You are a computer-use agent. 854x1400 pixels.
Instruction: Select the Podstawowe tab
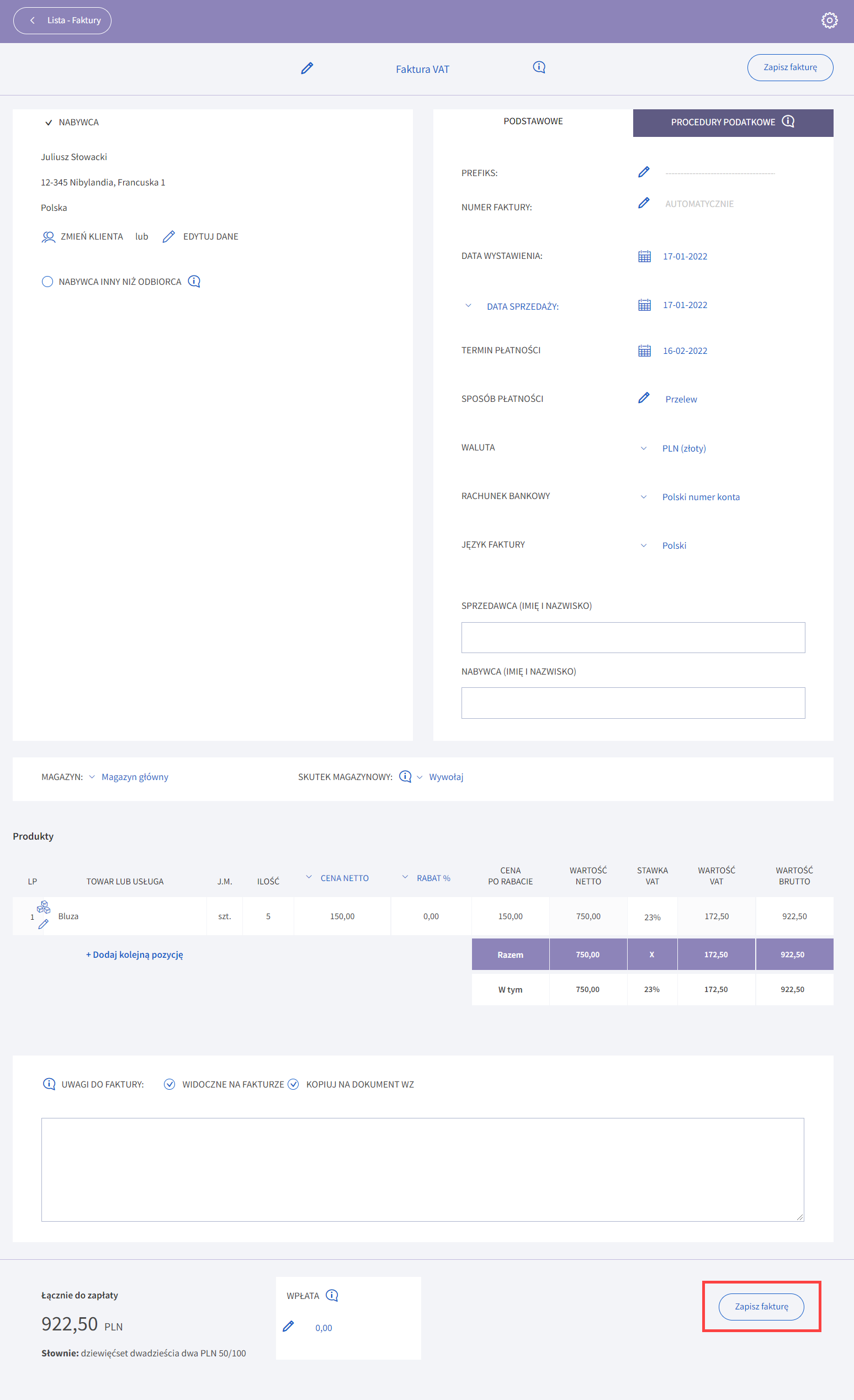click(x=532, y=121)
